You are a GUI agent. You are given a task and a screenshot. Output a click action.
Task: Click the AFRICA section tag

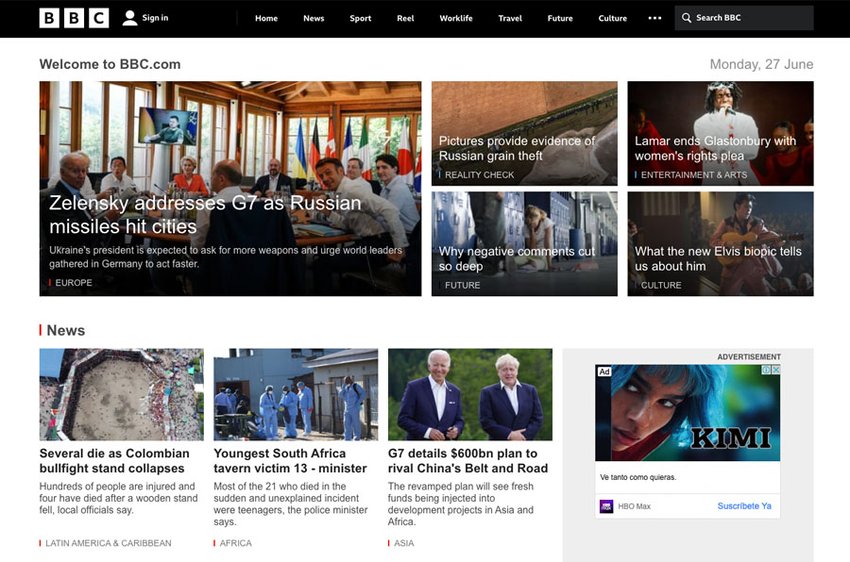click(x=235, y=543)
